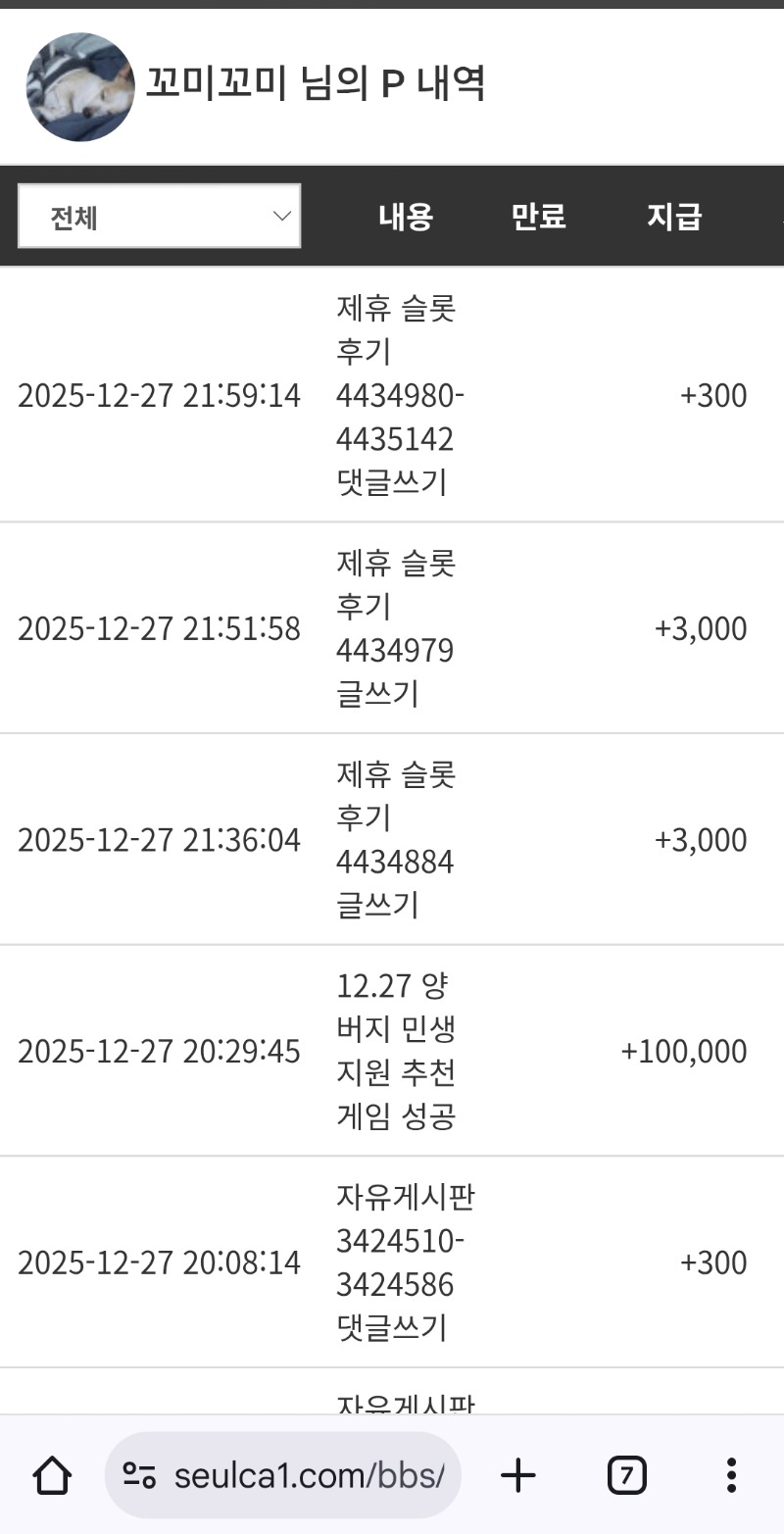Viewport: 784px width, 1534px height.
Task: Tap the 2025-12-27 21:59:14 timestamp
Action: pyautogui.click(x=159, y=396)
